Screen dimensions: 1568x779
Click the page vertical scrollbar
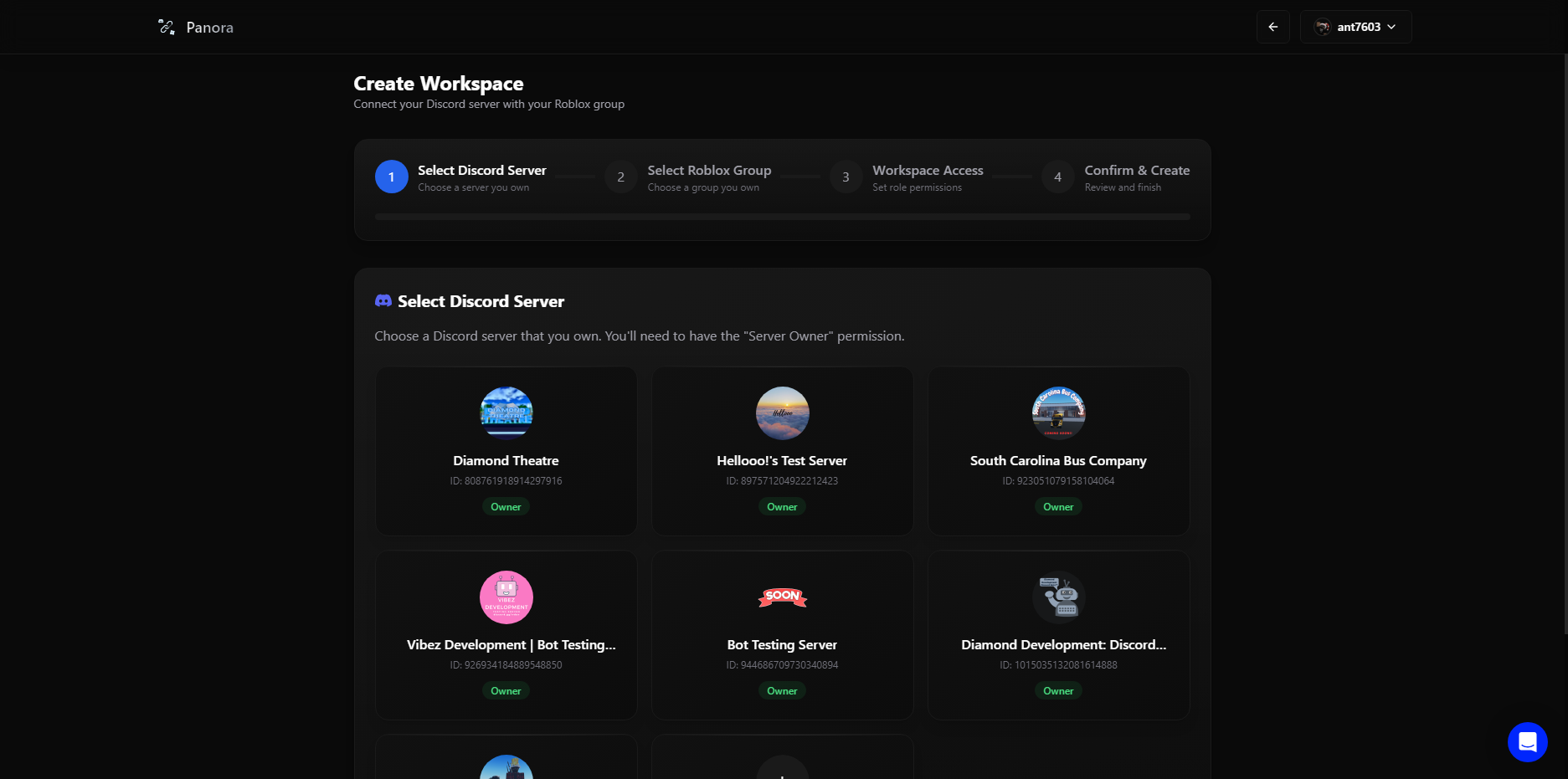click(1565, 343)
